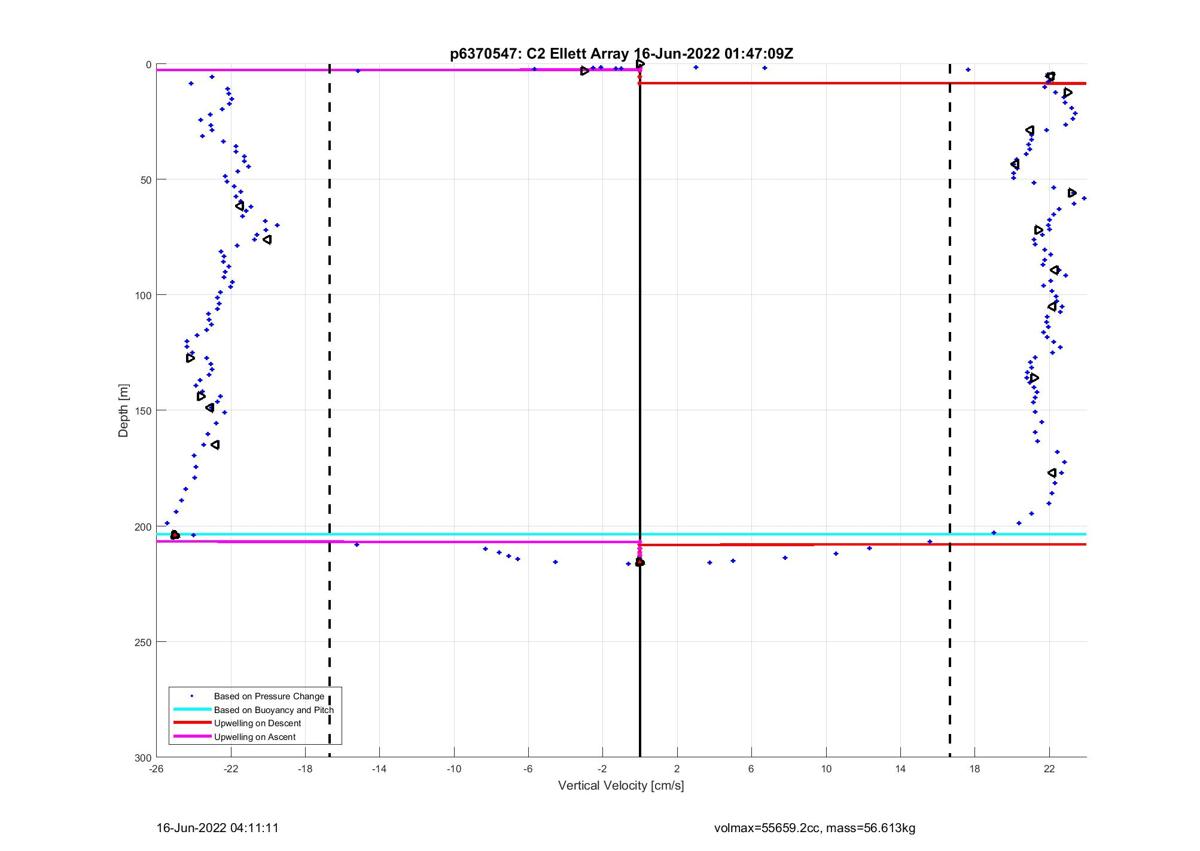Click the 'volmax=55659.2cc, mass=56.613kg' footer text
Viewport: 1200px width, 851px height.
(x=814, y=828)
